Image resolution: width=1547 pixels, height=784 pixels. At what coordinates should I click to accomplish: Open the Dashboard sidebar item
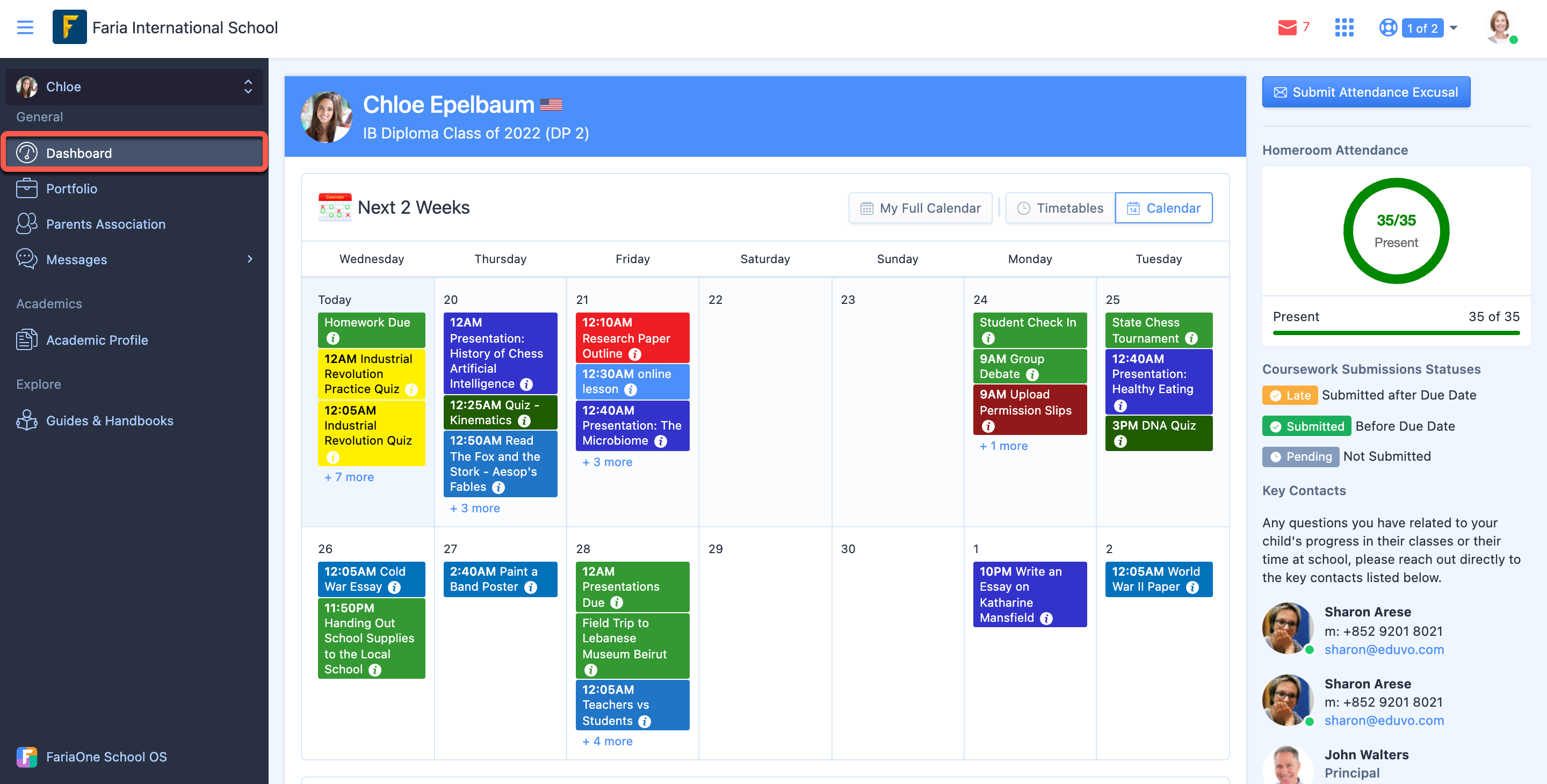click(x=134, y=153)
